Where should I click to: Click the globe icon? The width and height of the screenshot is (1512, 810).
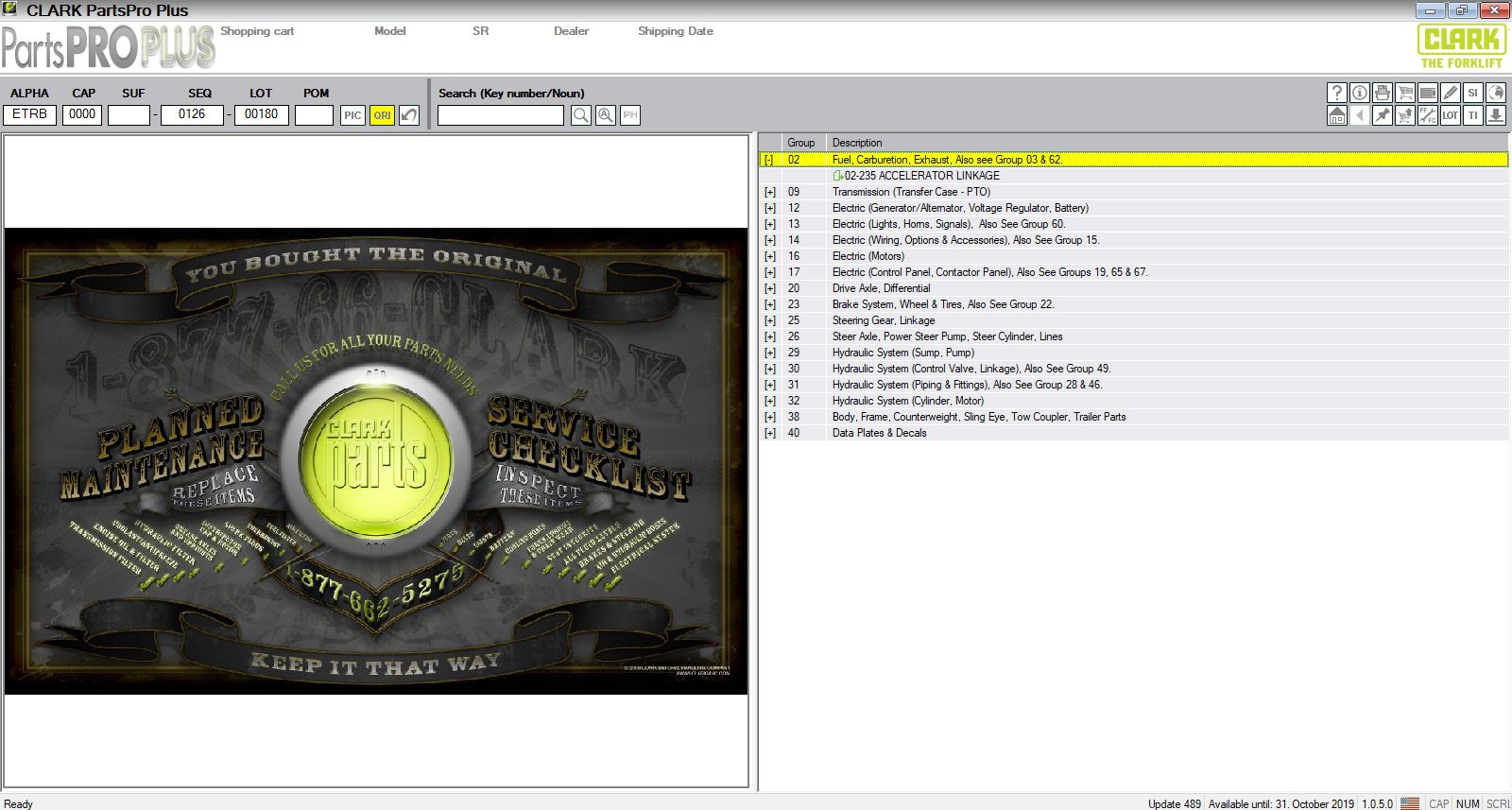[x=1496, y=93]
